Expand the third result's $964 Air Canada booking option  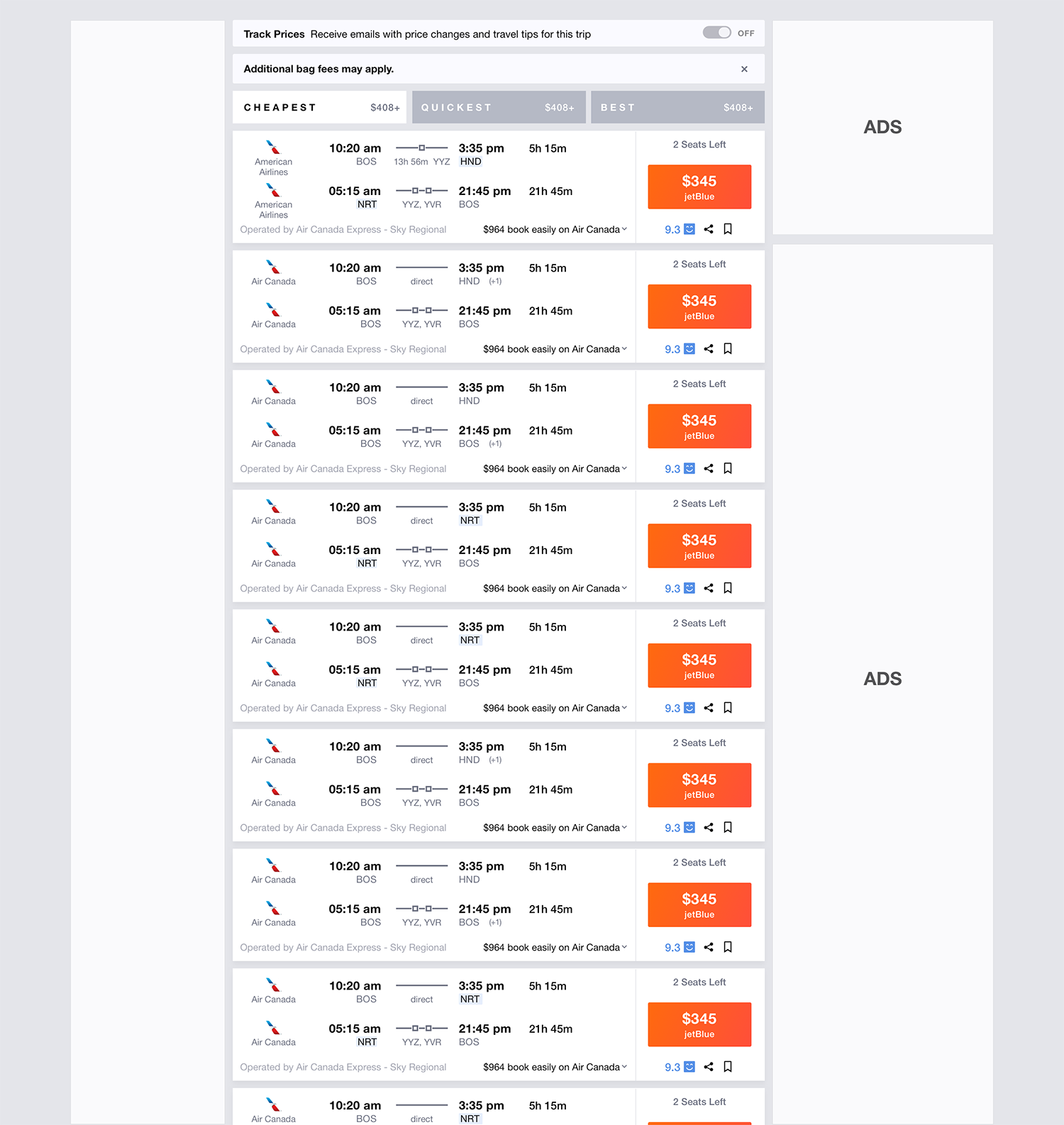(x=555, y=469)
